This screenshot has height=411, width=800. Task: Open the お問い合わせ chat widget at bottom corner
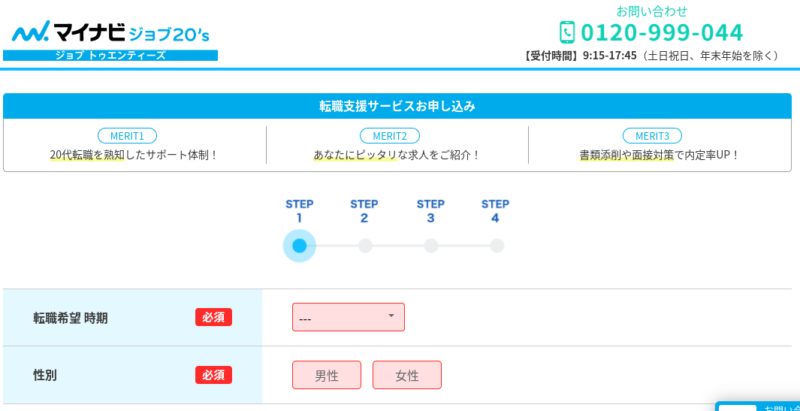click(x=758, y=406)
